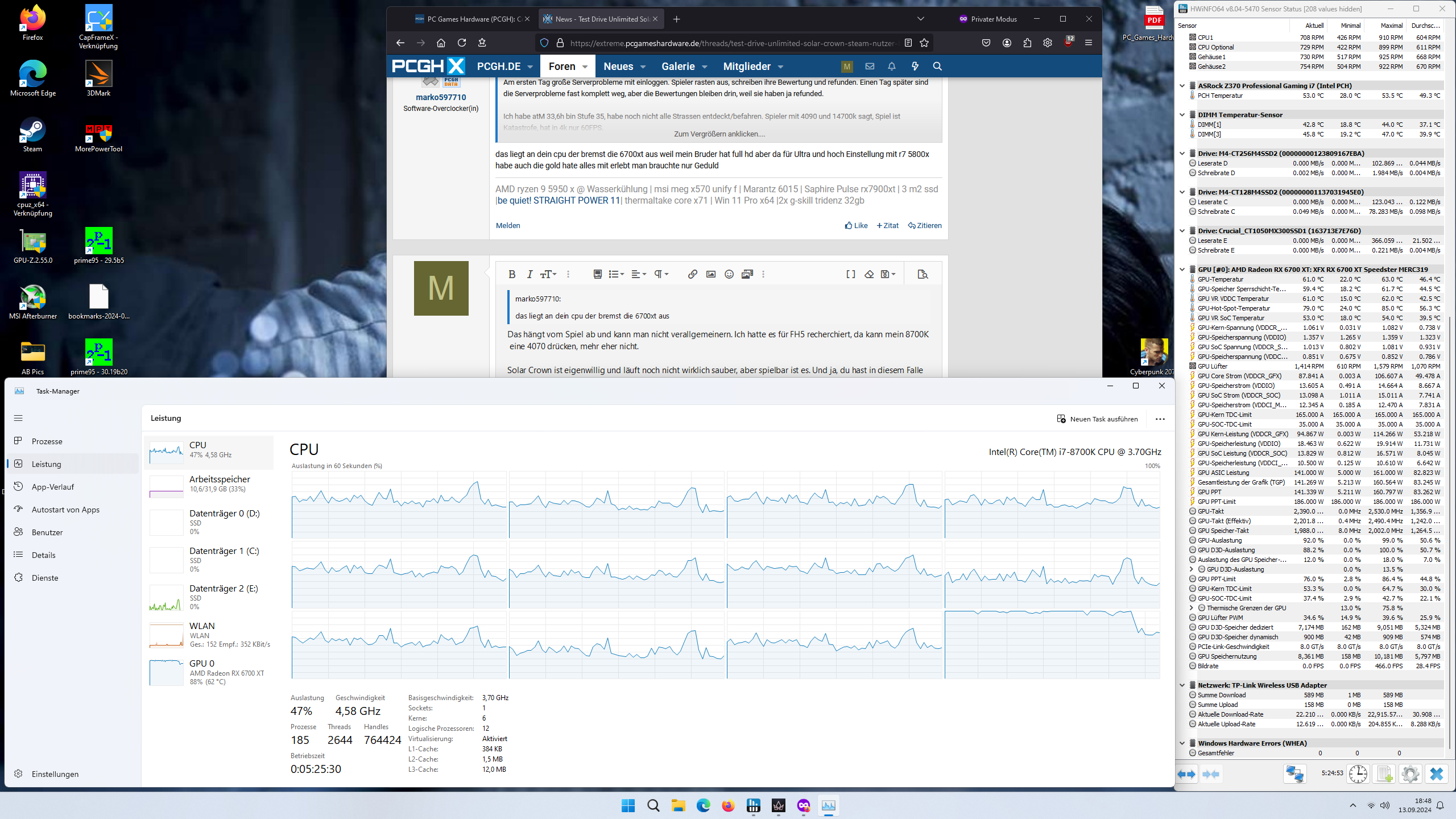Insert a hyperlink in the reply editor

[x=692, y=274]
